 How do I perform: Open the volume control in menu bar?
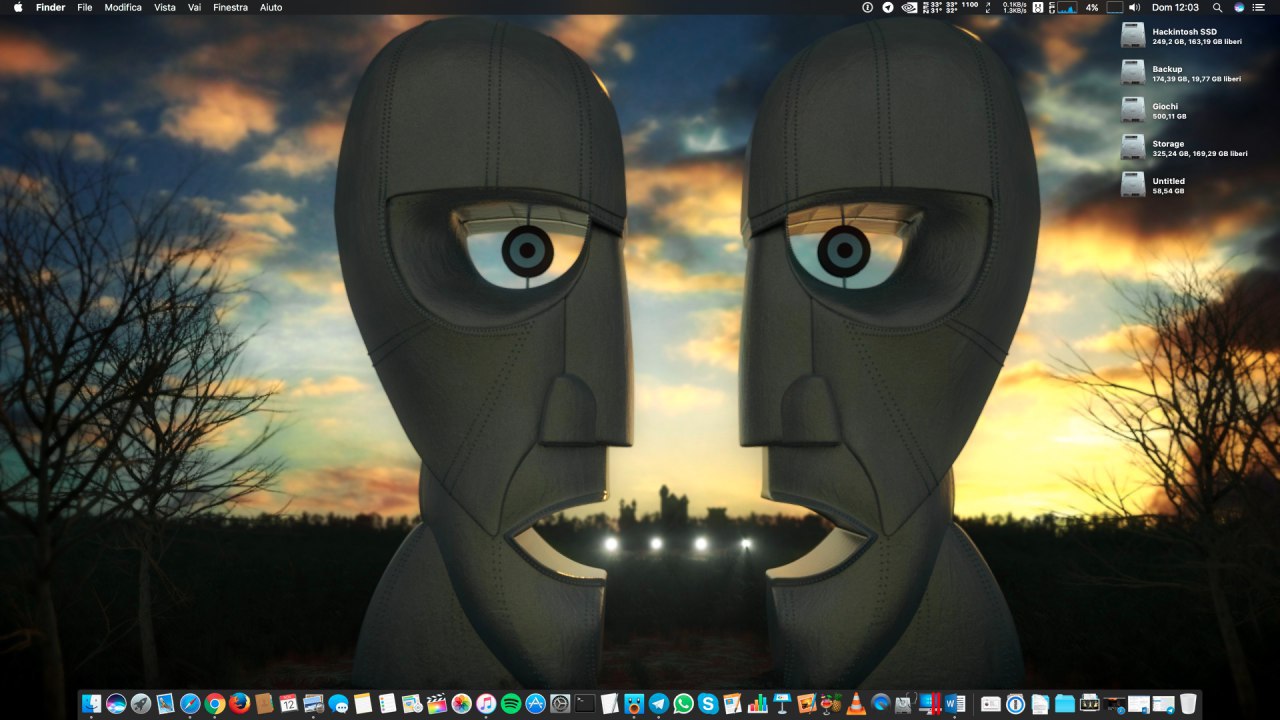tap(1135, 7)
